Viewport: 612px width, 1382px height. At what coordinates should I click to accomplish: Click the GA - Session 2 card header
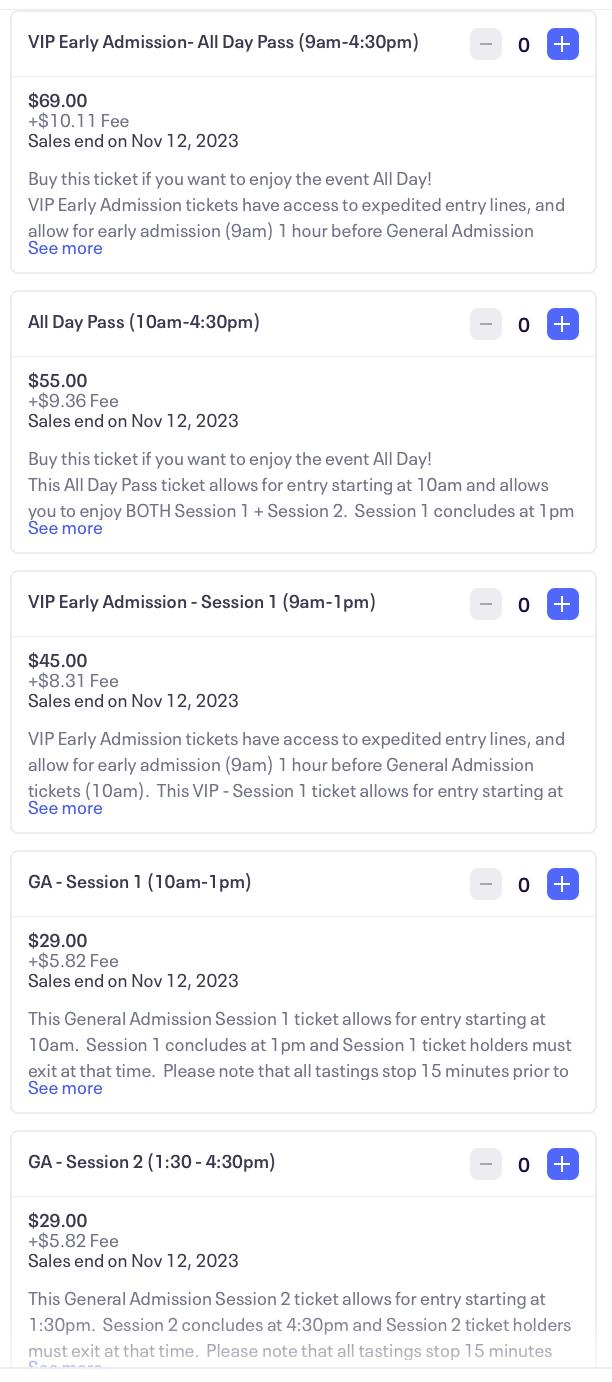[151, 1162]
